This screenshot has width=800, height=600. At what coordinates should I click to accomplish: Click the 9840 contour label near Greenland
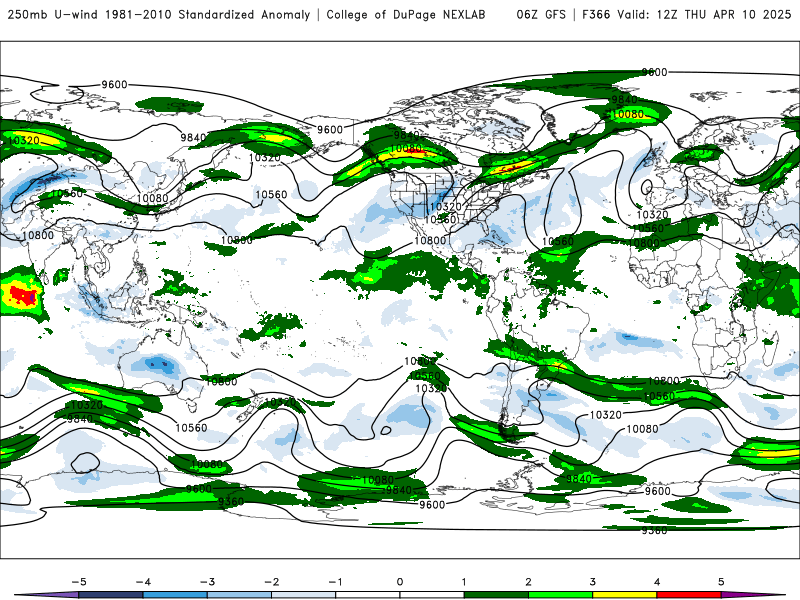[x=624, y=99]
